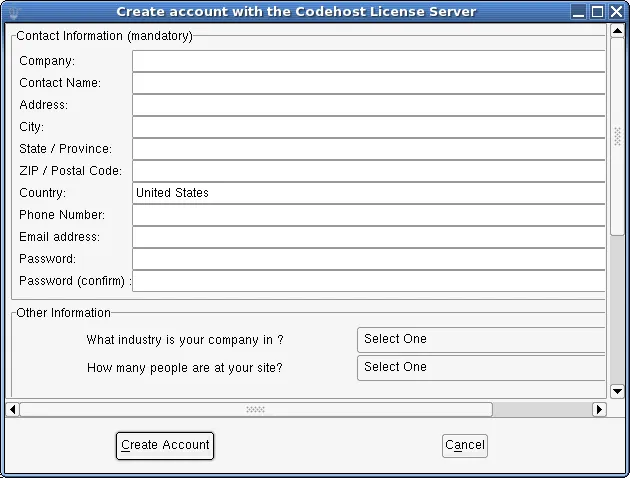Click the vertical scrollbar up arrow
630x478 pixels.
[x=617, y=31]
